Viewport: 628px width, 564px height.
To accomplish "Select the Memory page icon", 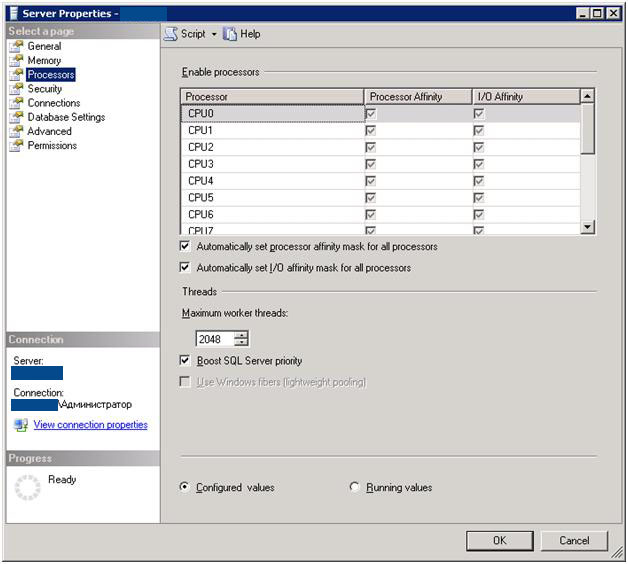I will [x=17, y=60].
